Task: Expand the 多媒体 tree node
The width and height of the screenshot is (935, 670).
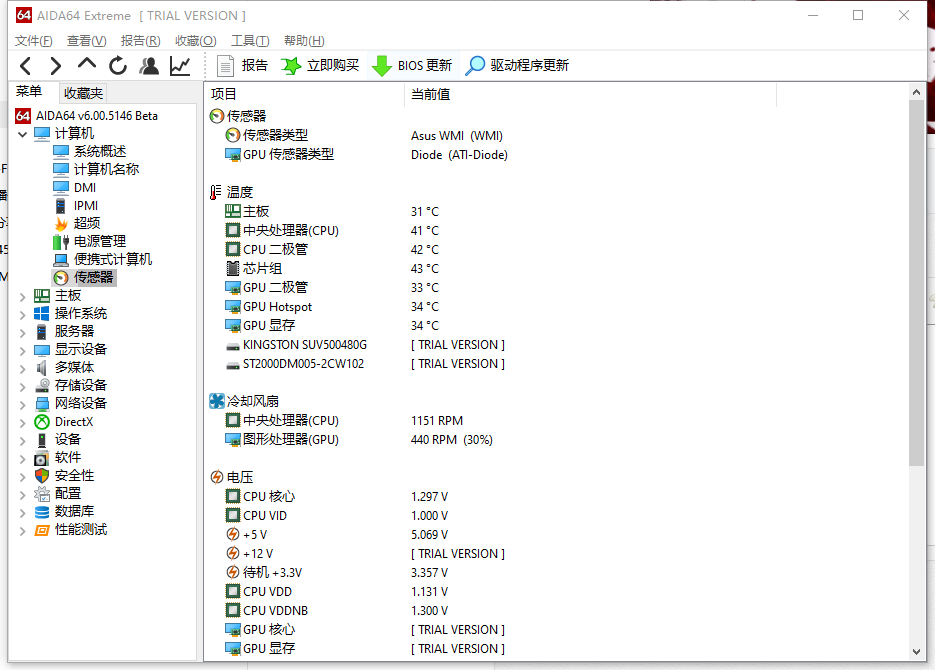Action: point(23,368)
